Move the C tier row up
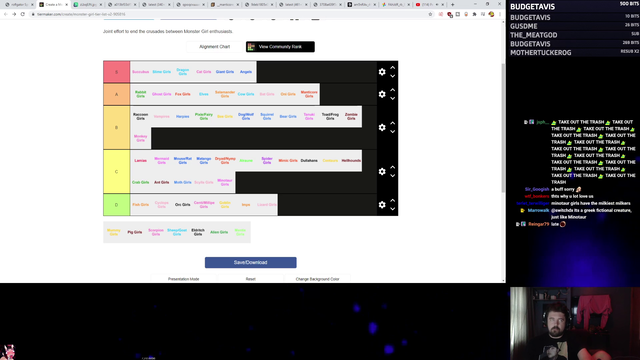This screenshot has width=640, height=360. 393,167
